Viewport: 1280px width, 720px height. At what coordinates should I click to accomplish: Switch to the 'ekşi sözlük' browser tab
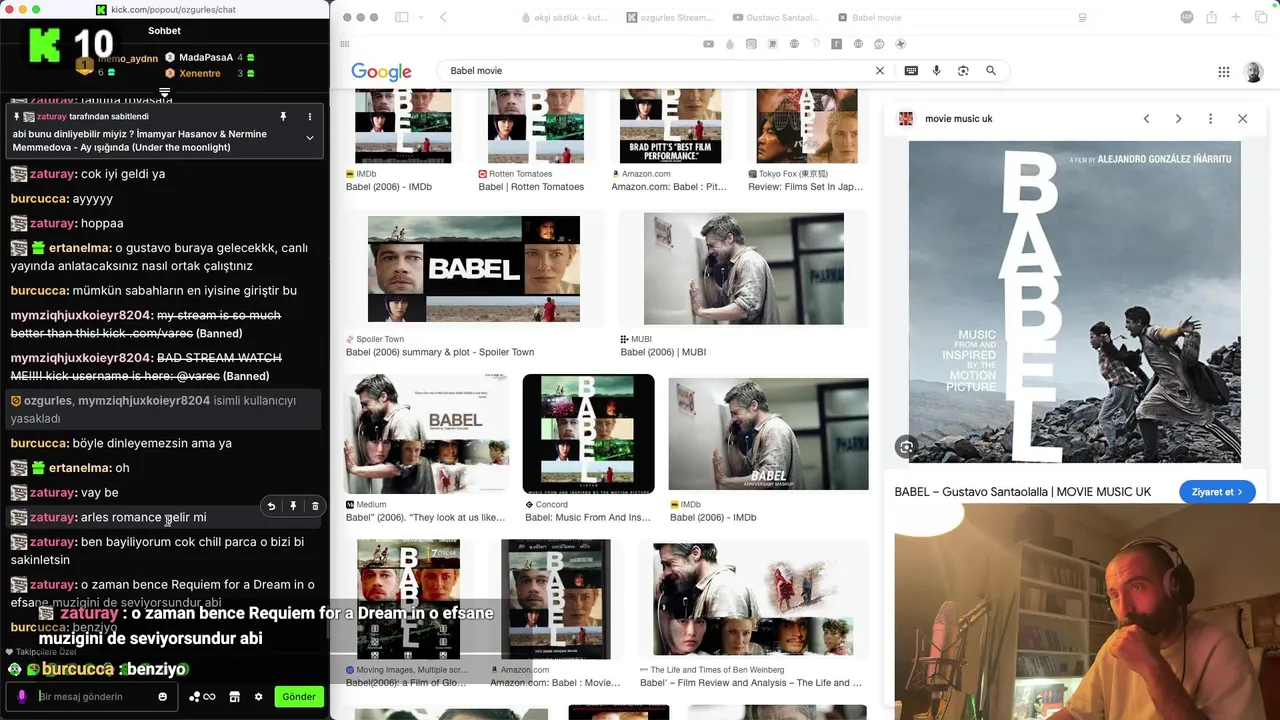click(x=565, y=18)
